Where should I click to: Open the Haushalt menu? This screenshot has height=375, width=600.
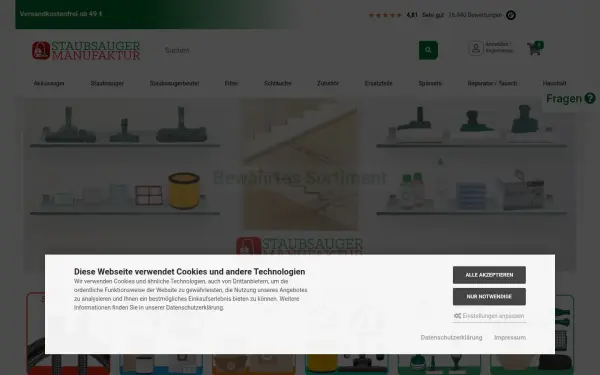coord(554,83)
